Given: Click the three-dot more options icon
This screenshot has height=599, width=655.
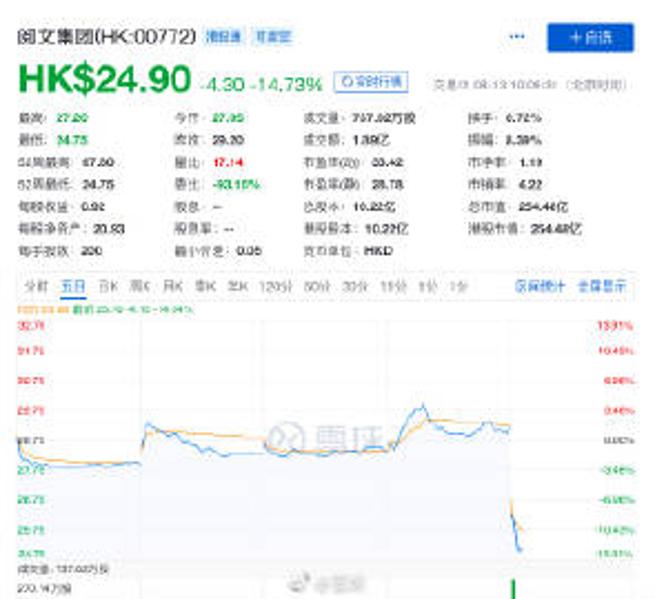Looking at the screenshot, I should pyautogui.click(x=517, y=37).
